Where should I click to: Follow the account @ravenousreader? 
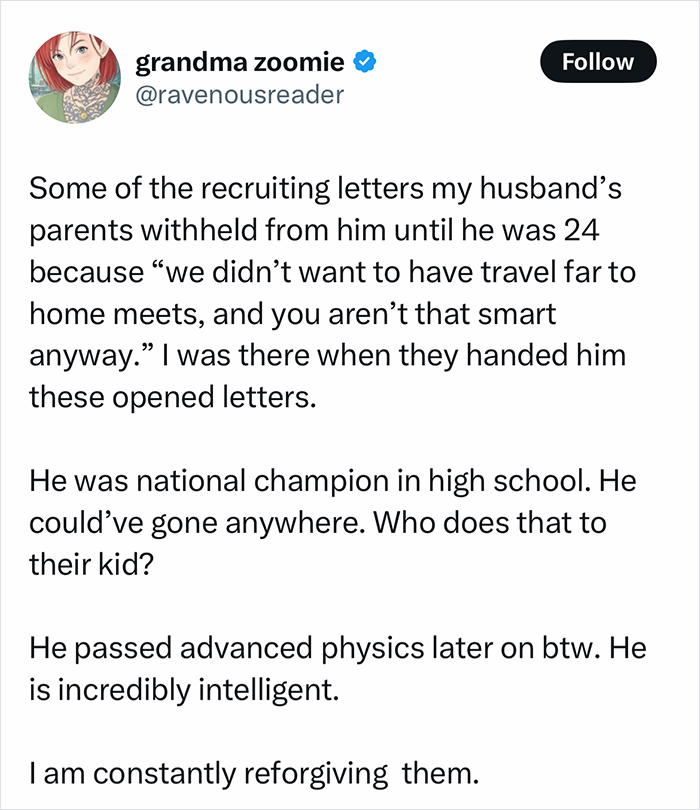point(598,61)
